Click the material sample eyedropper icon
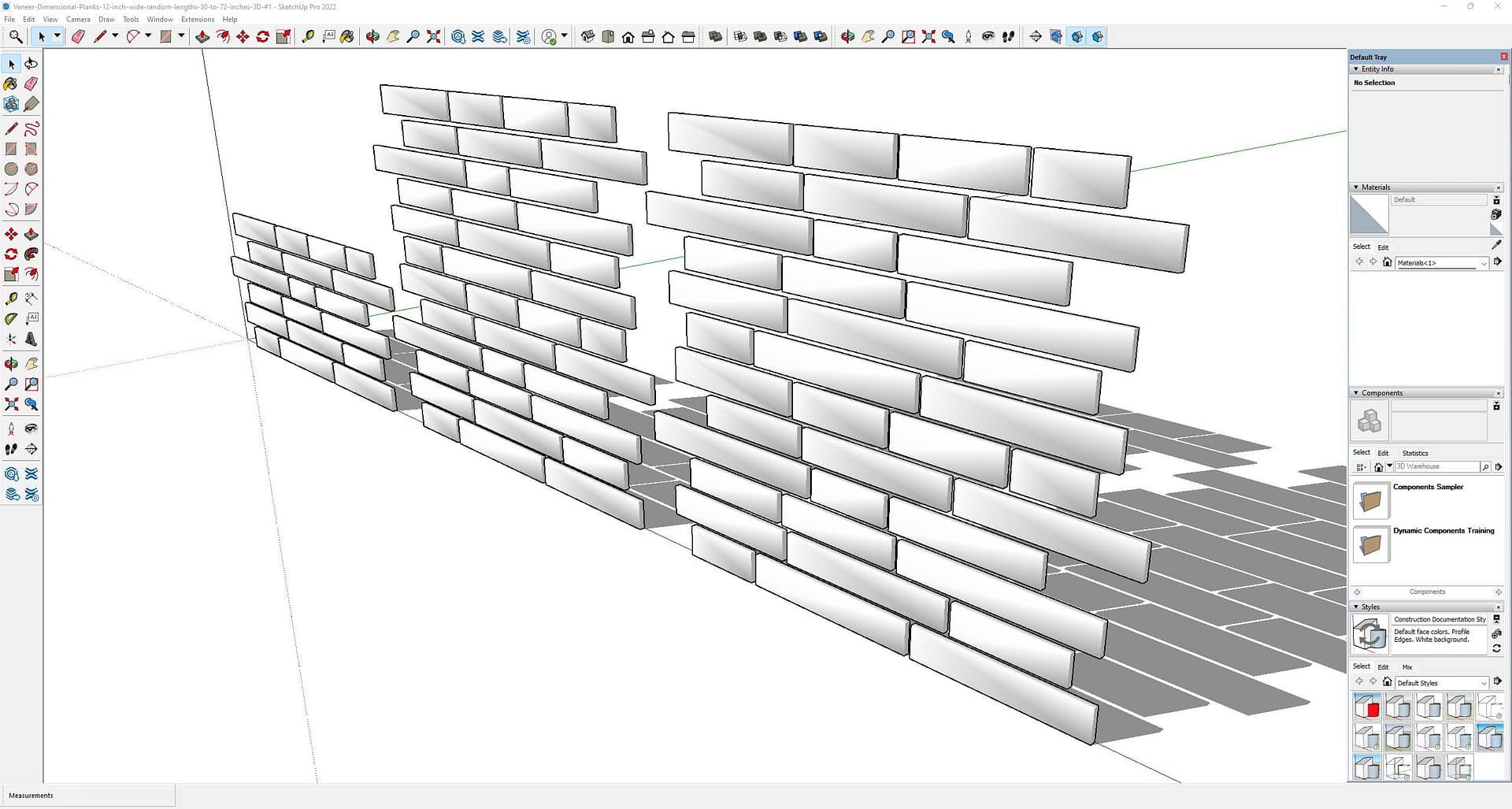Image resolution: width=1512 pixels, height=809 pixels. point(1496,245)
